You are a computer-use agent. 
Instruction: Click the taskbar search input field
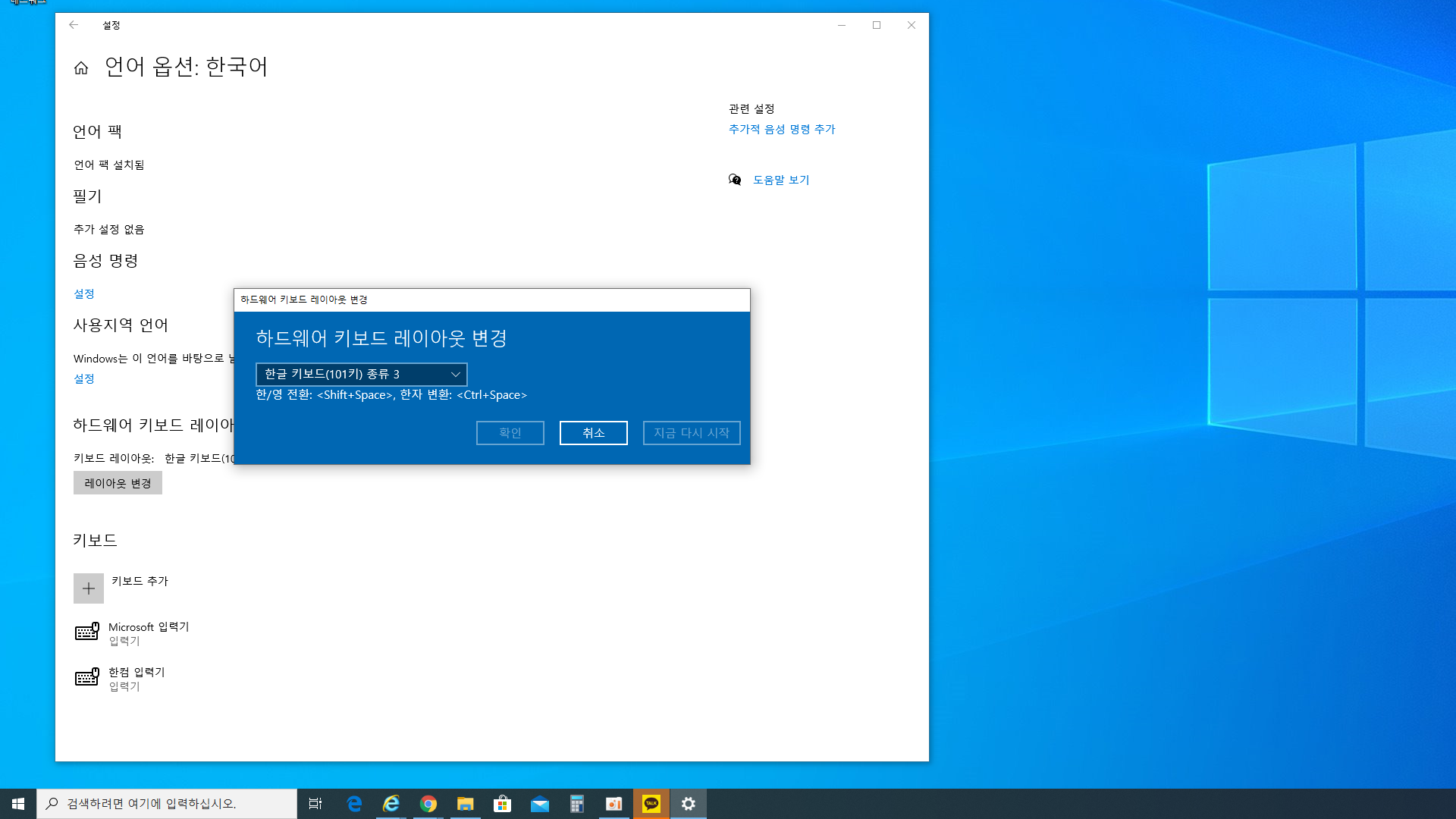tap(167, 804)
